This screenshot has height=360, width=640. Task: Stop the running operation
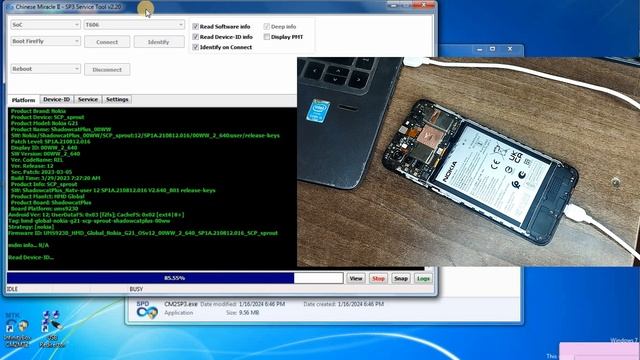click(x=378, y=278)
